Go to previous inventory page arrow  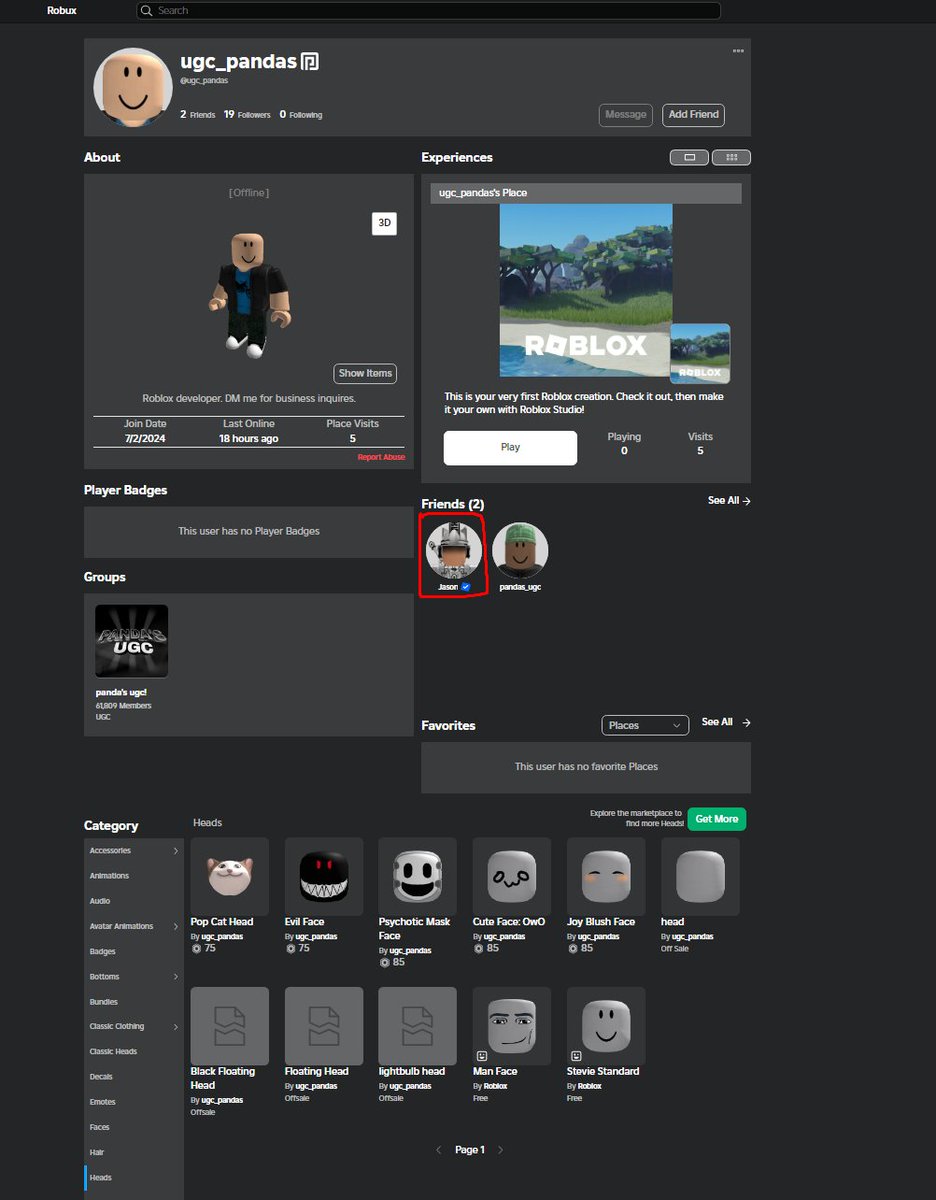coord(438,1150)
